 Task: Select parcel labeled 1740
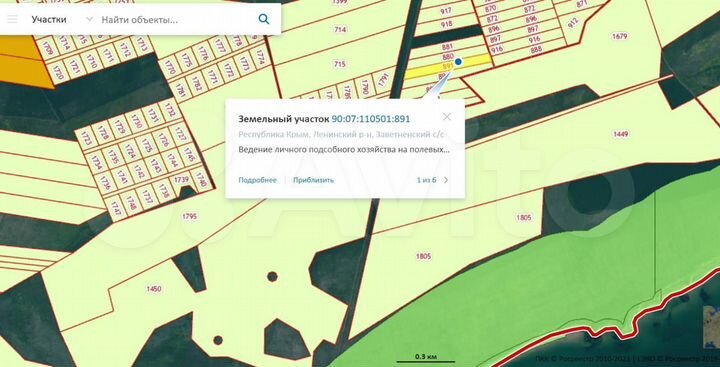click(201, 178)
